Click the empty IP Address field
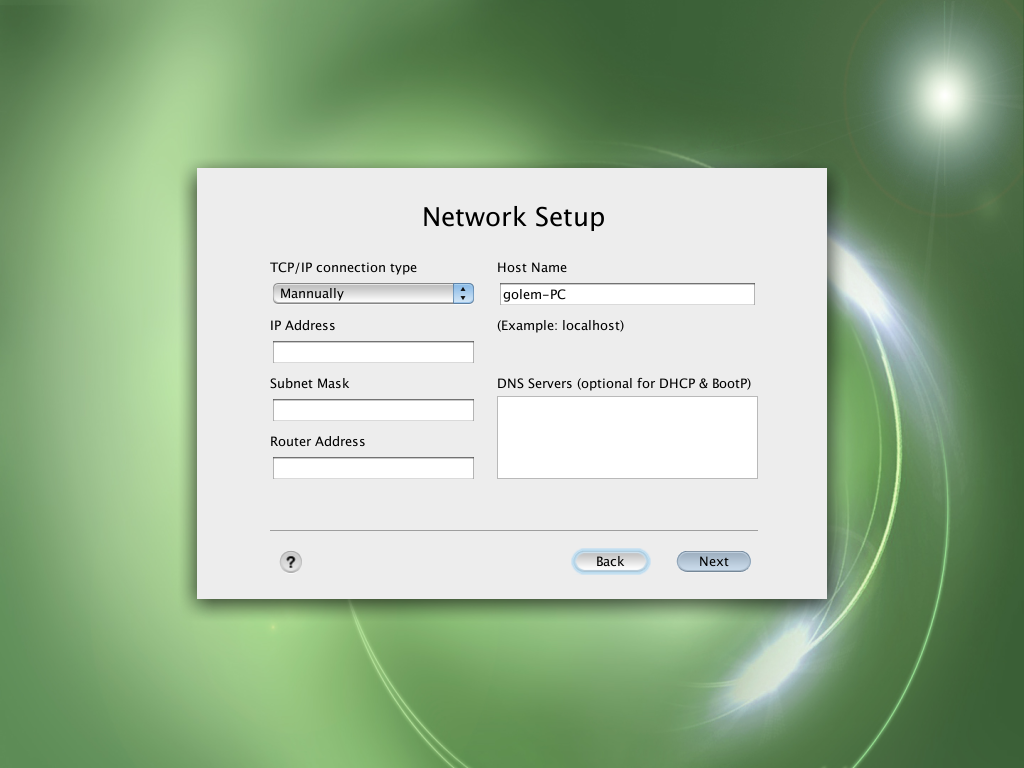Viewport: 1024px width, 768px height. pos(372,351)
